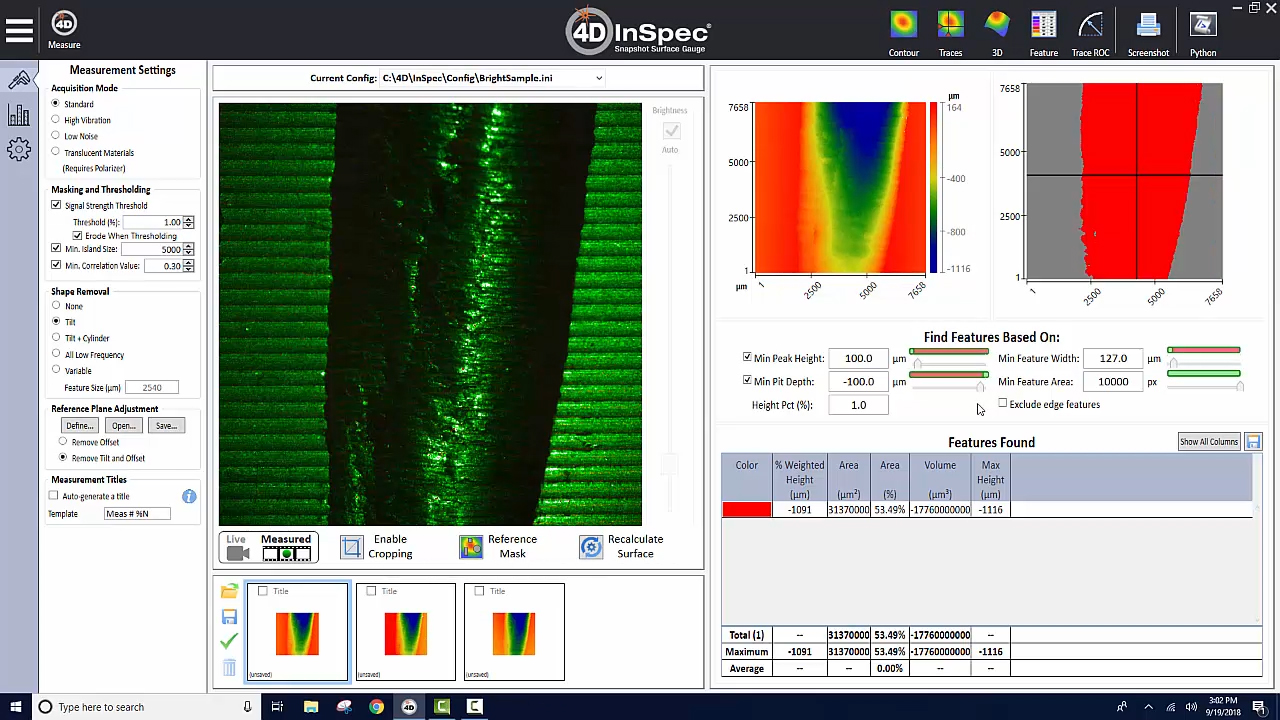Save measurement with floppy disk icon
Viewport: 1280px width, 720px height.
pos(229,617)
